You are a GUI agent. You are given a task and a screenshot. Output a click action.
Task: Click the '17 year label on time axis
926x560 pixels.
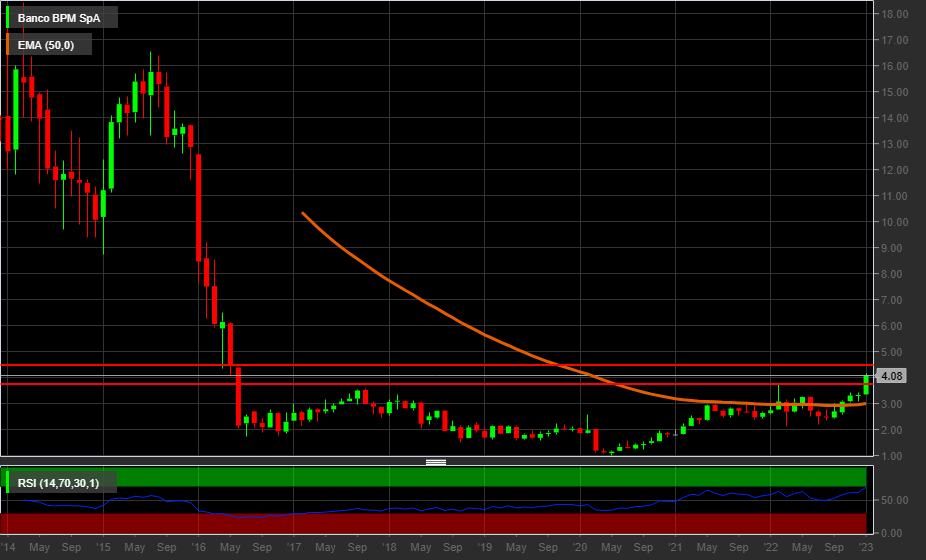(x=294, y=547)
